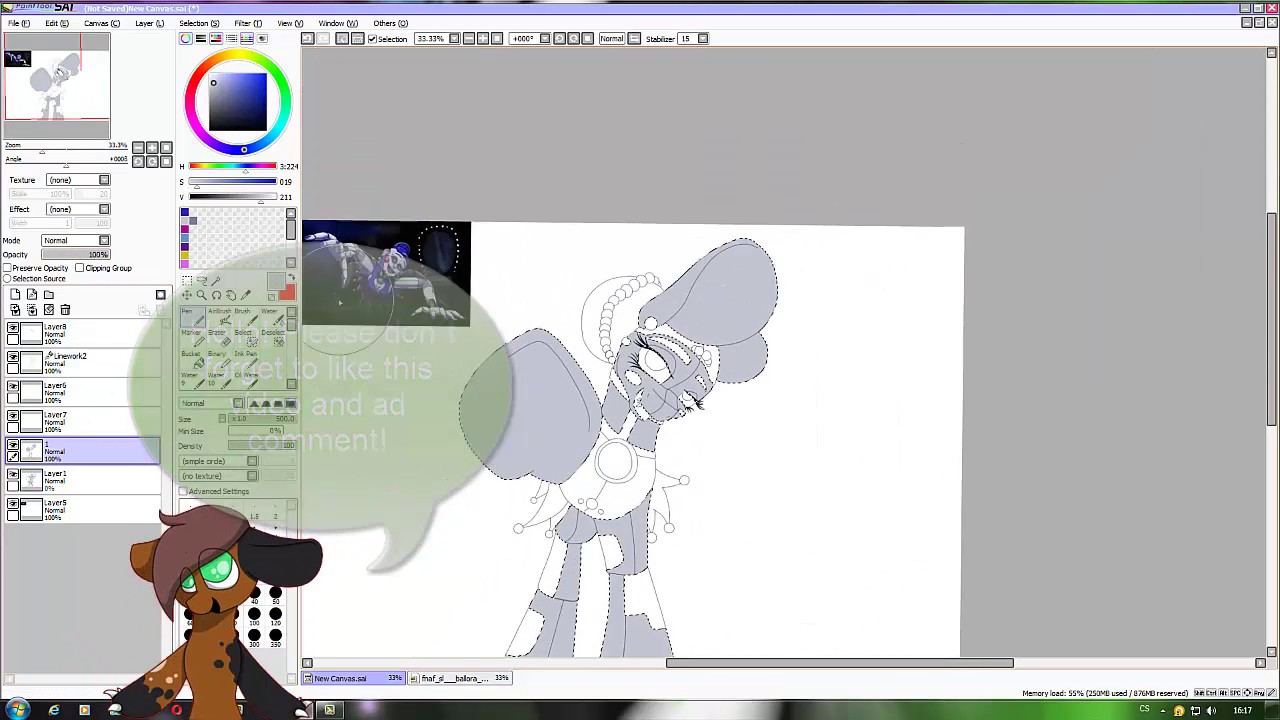
Task: Delete layer with the trash icon
Action: pos(65,310)
